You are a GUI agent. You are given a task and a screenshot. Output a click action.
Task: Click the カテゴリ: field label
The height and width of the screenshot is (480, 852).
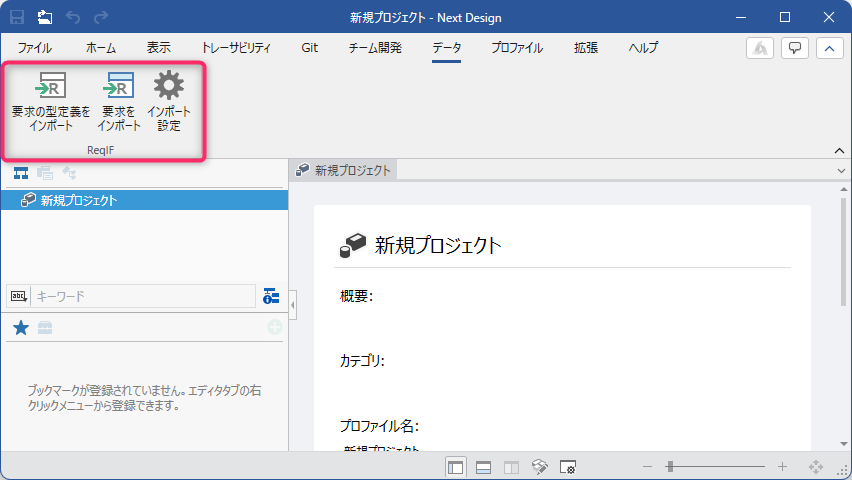tap(362, 361)
